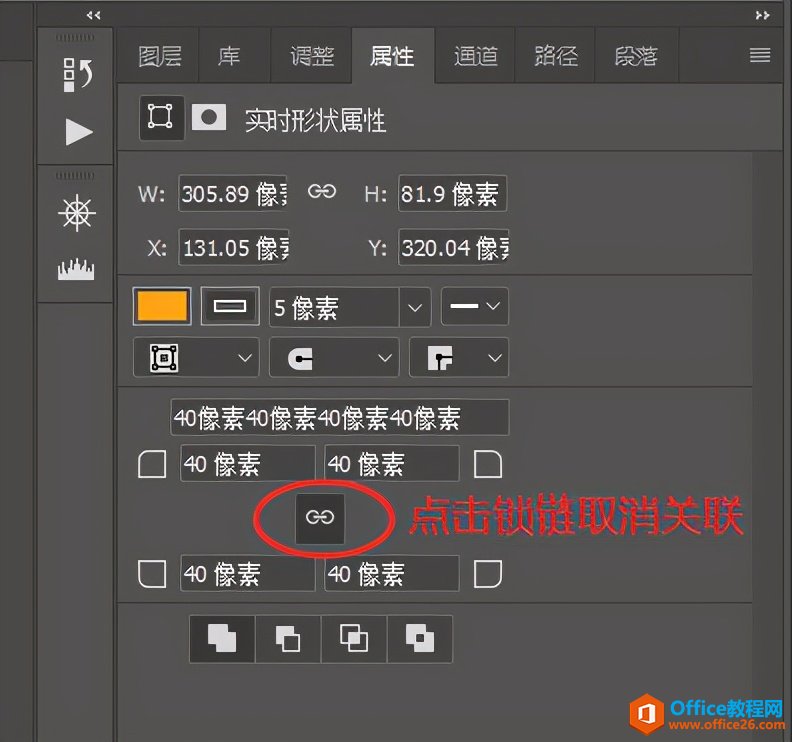Click the top-left corner radius icon
792x742 pixels.
152,464
